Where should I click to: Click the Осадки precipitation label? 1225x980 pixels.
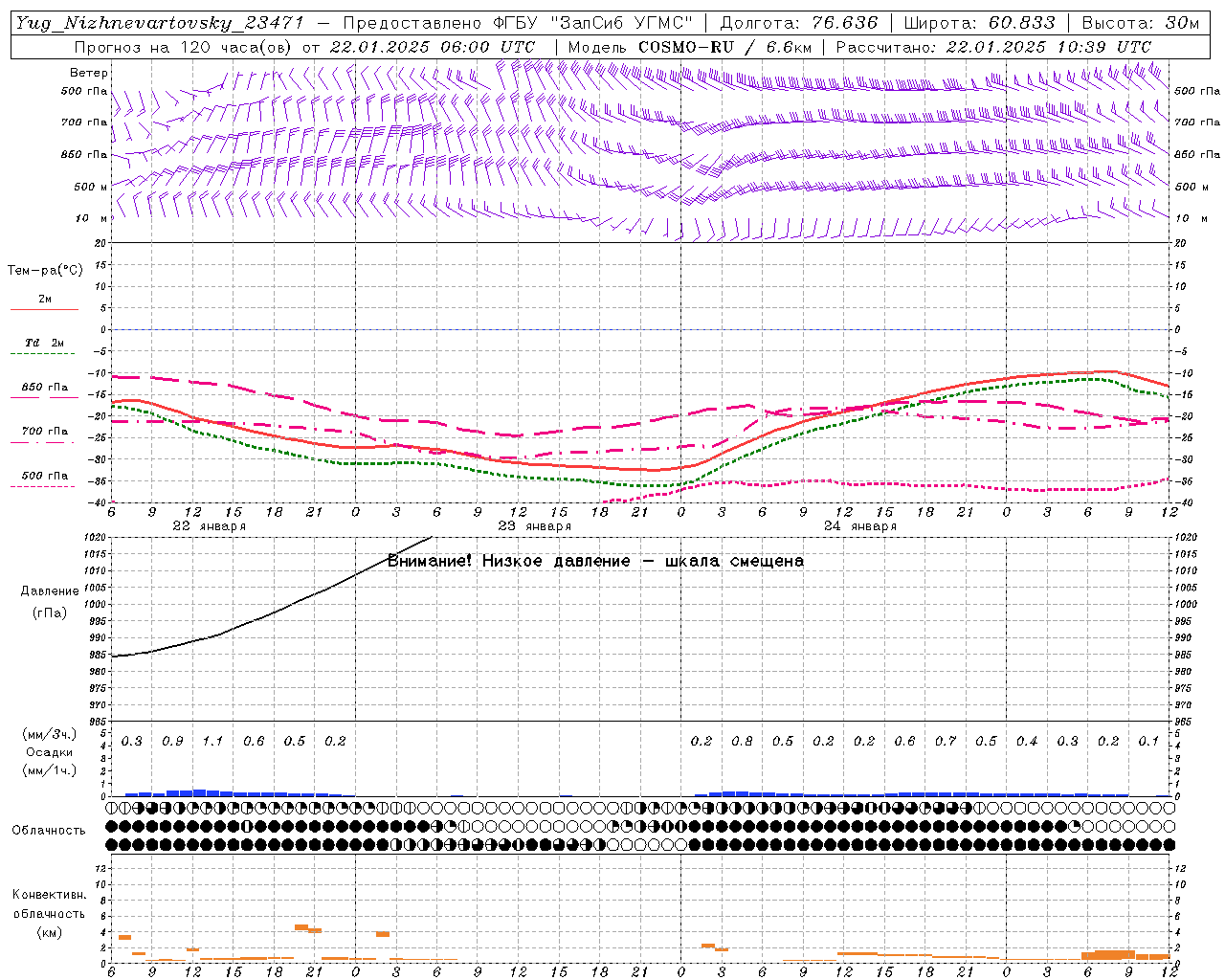[50, 752]
